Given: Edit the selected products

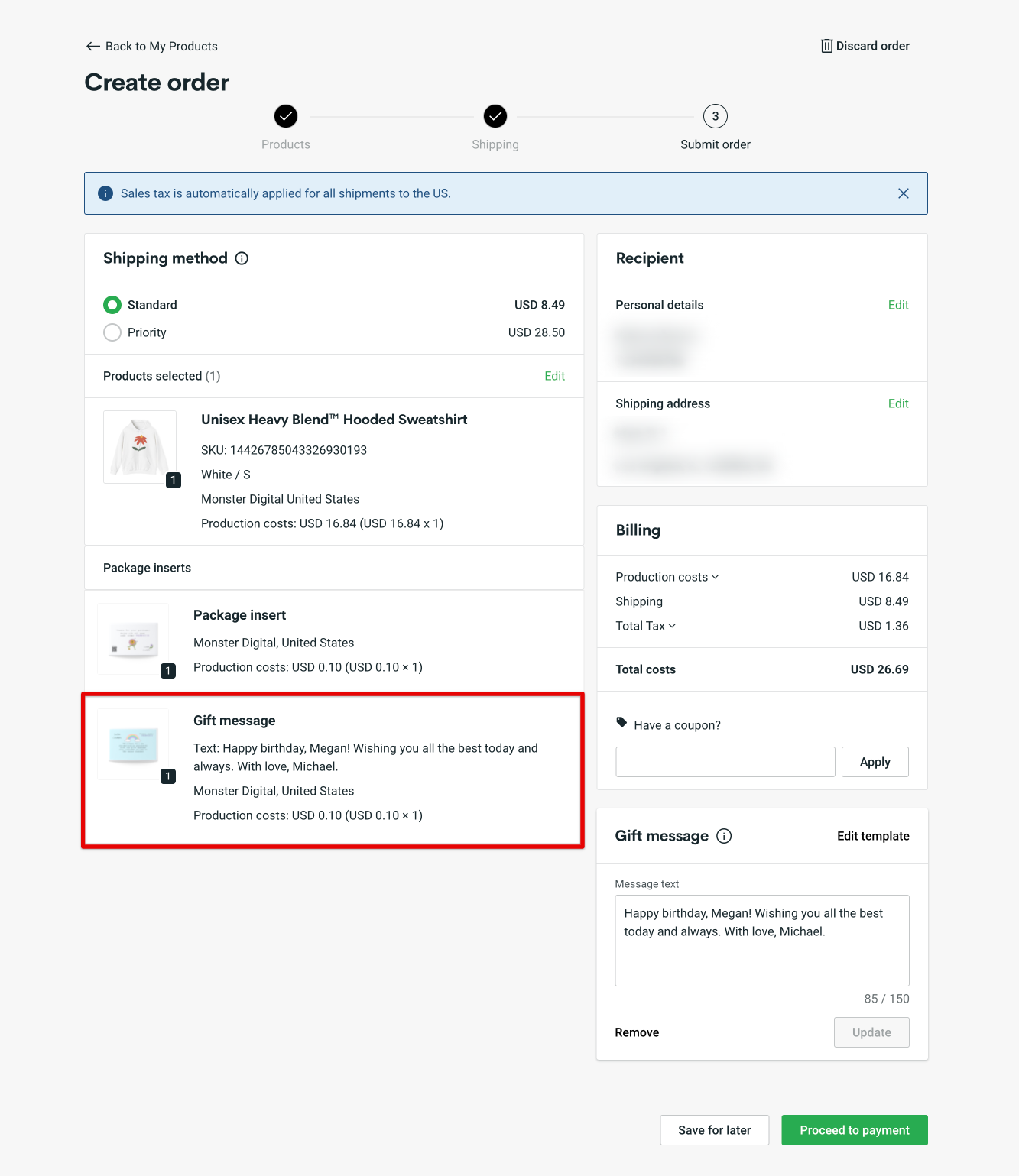Looking at the screenshot, I should click(554, 375).
